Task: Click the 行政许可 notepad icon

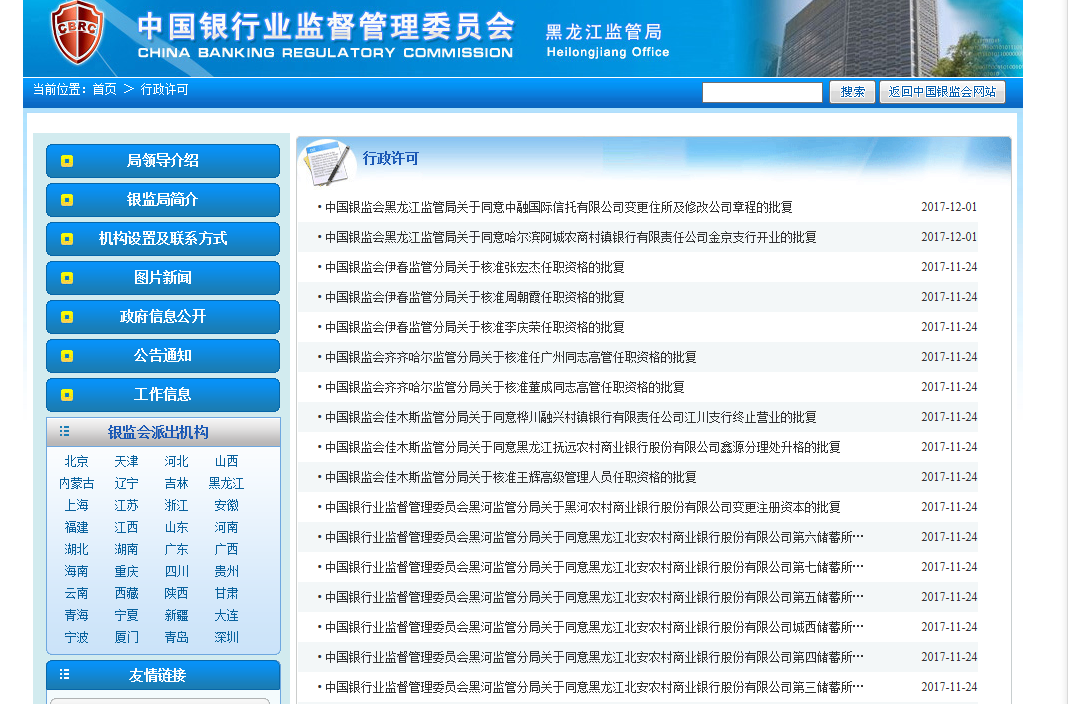Action: (x=326, y=162)
